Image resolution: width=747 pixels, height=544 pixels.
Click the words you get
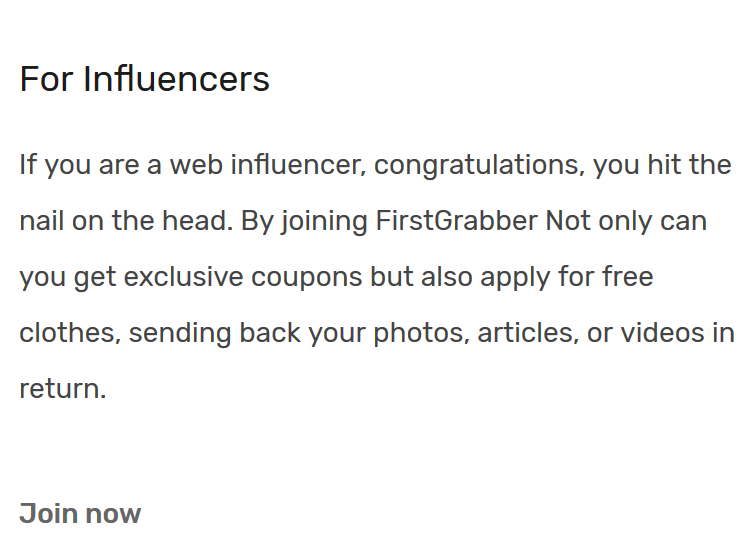pos(68,277)
